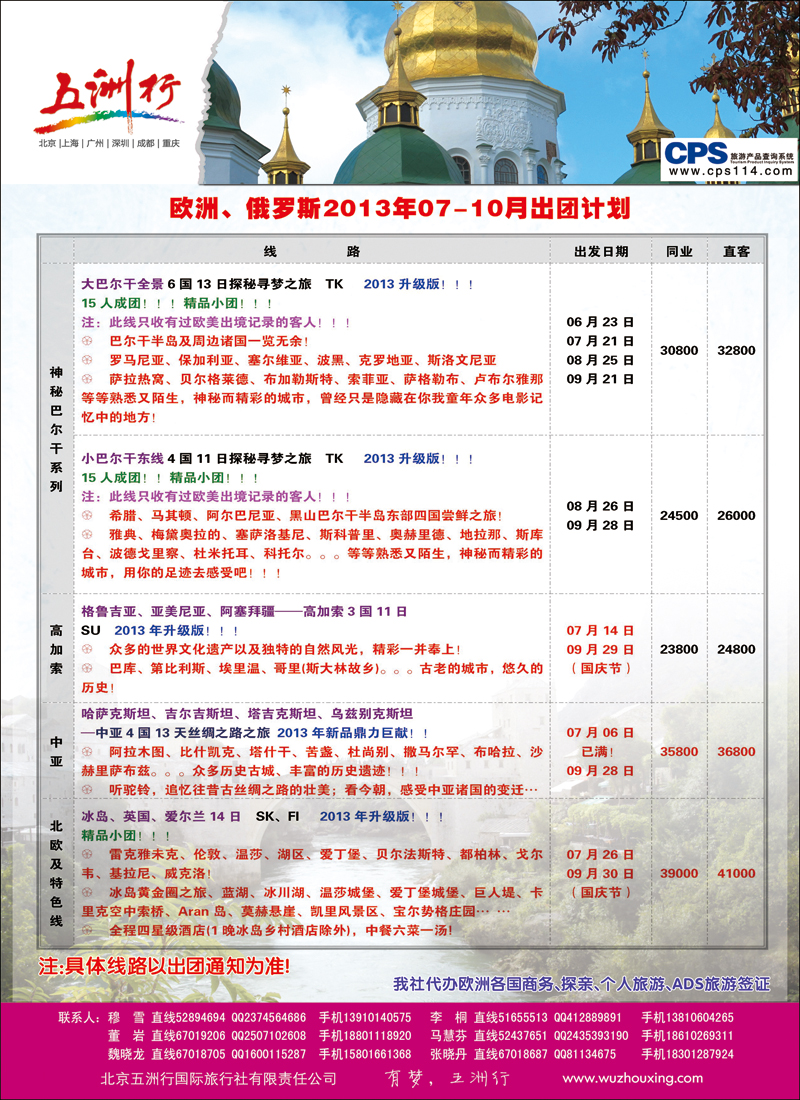
Task: Select departure date 07月06日
Action: pyautogui.click(x=601, y=732)
